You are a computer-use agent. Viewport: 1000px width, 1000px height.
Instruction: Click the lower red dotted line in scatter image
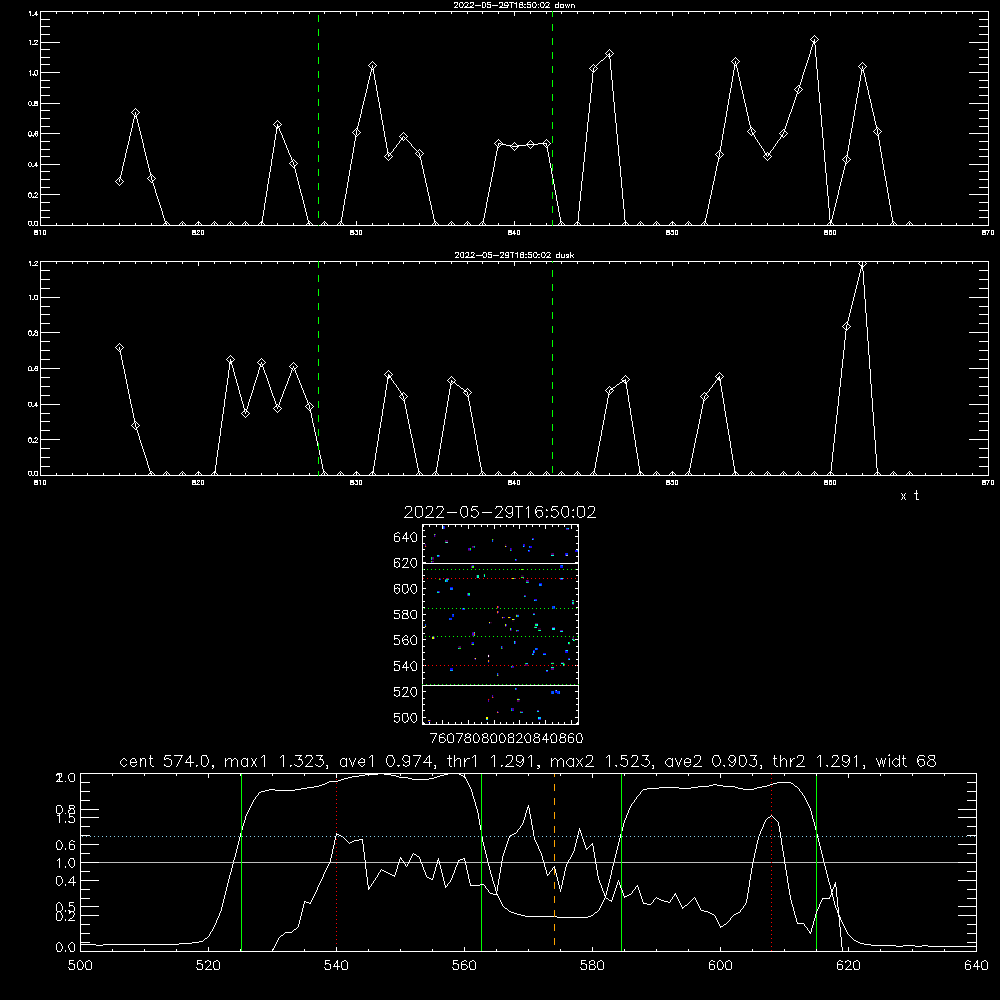pos(500,665)
